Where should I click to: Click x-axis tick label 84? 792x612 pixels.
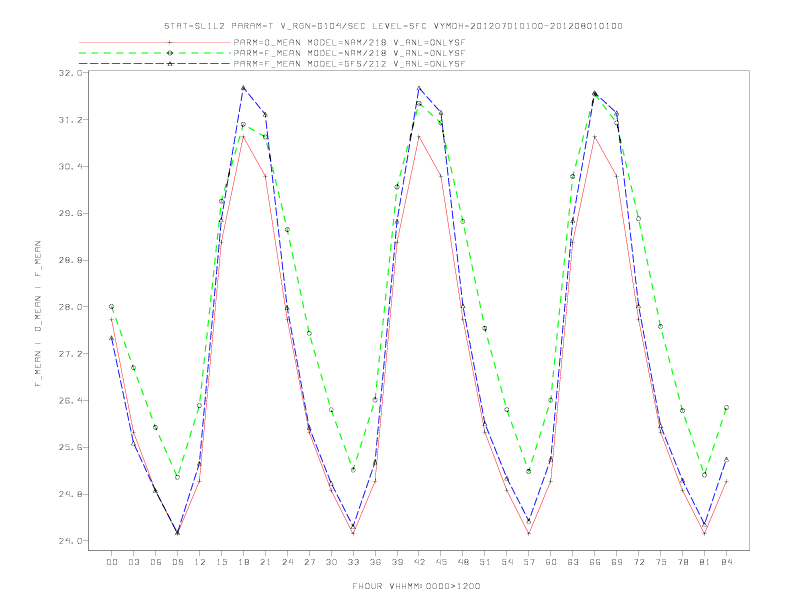pyautogui.click(x=727, y=562)
